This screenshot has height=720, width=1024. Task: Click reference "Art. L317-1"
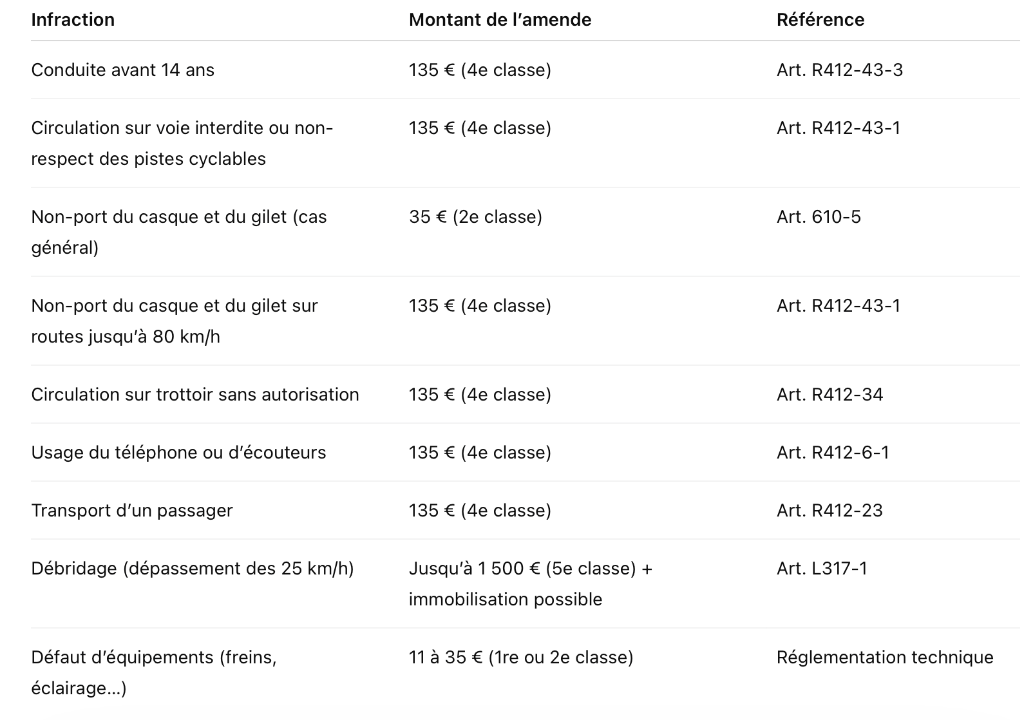coord(822,569)
